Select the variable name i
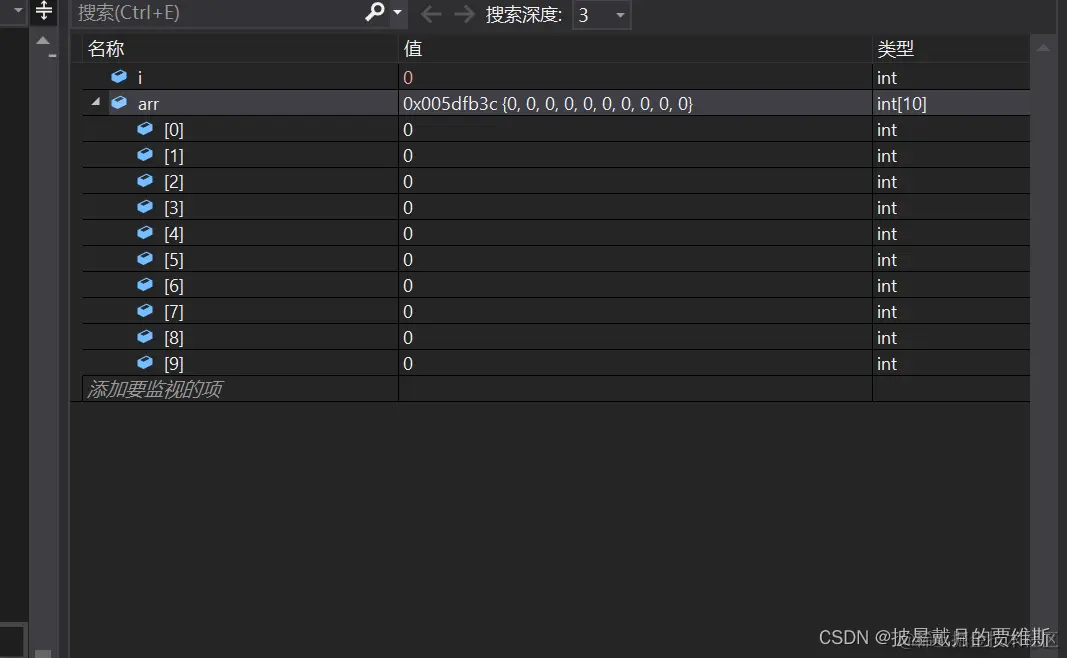1067x658 pixels. click(140, 78)
